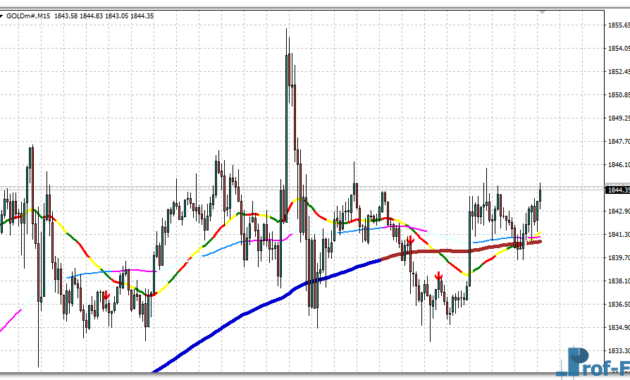Select the thick brown moving average line
Screen dimensions: 630x380
coord(462,251)
